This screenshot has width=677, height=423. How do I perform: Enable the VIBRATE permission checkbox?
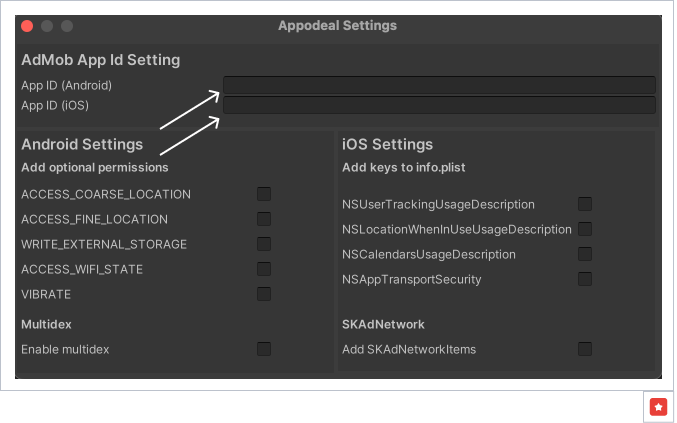click(x=264, y=294)
